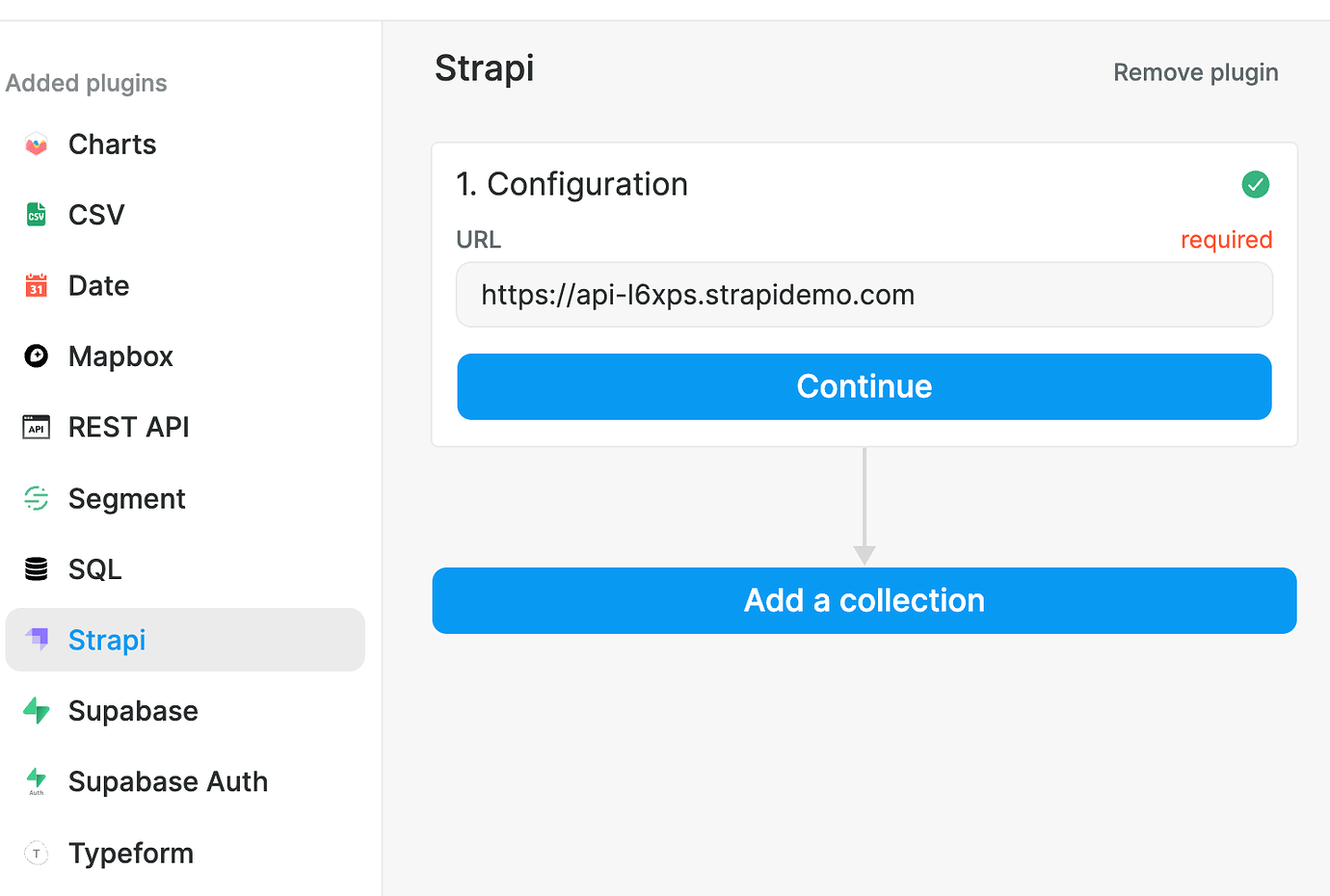
Task: Click the Remove plugin link
Action: click(1195, 73)
